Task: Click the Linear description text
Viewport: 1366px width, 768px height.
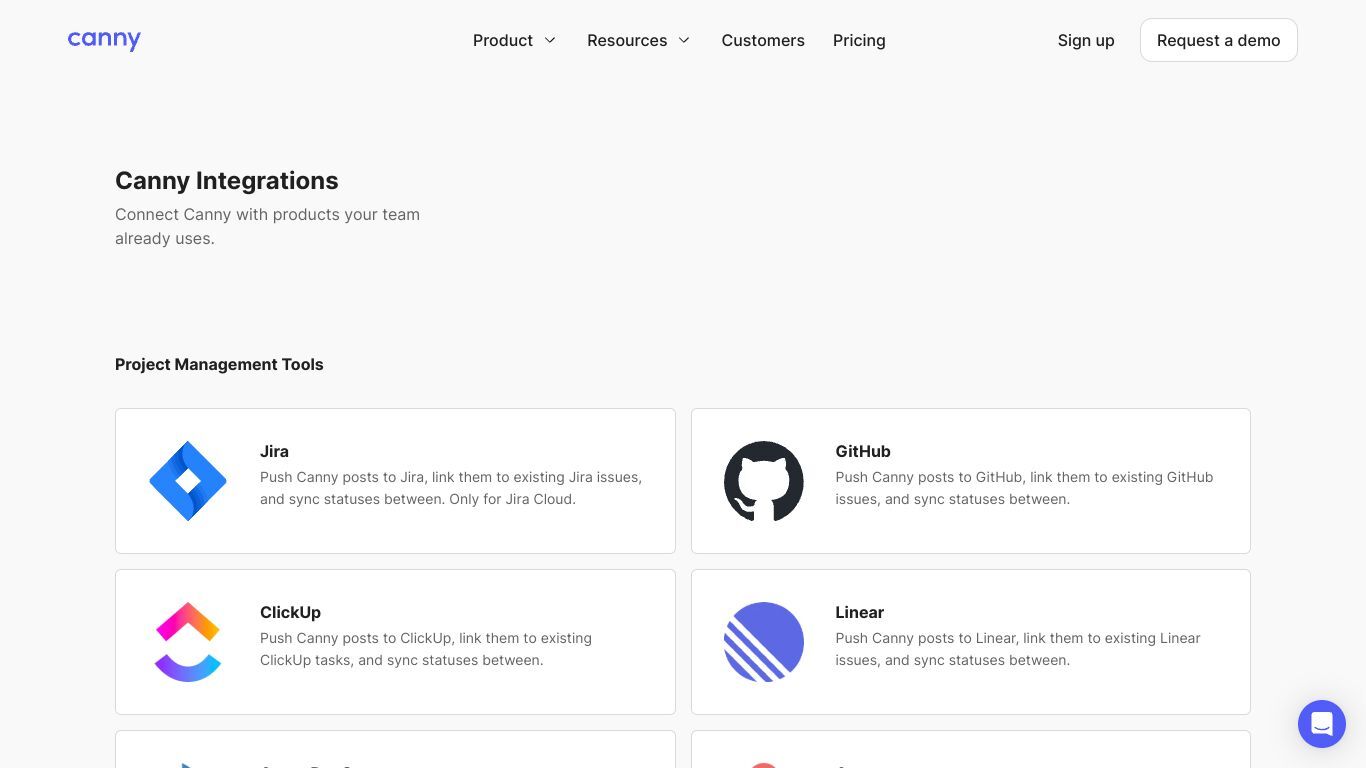Action: pyautogui.click(x=1018, y=649)
